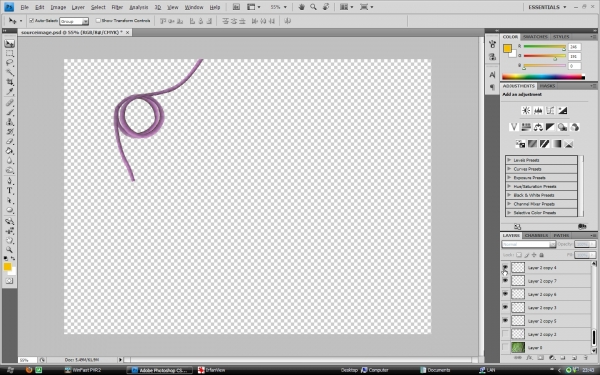Open IrfanView from the taskbar

click(211, 370)
